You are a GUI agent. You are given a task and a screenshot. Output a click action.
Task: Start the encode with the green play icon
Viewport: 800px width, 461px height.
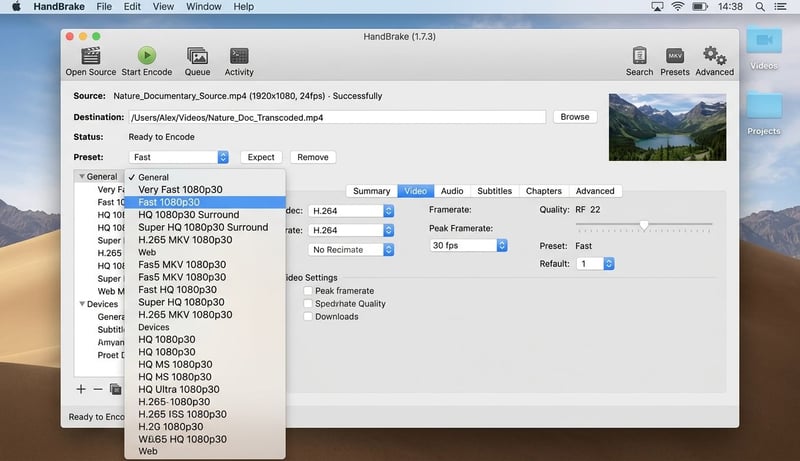tap(146, 55)
